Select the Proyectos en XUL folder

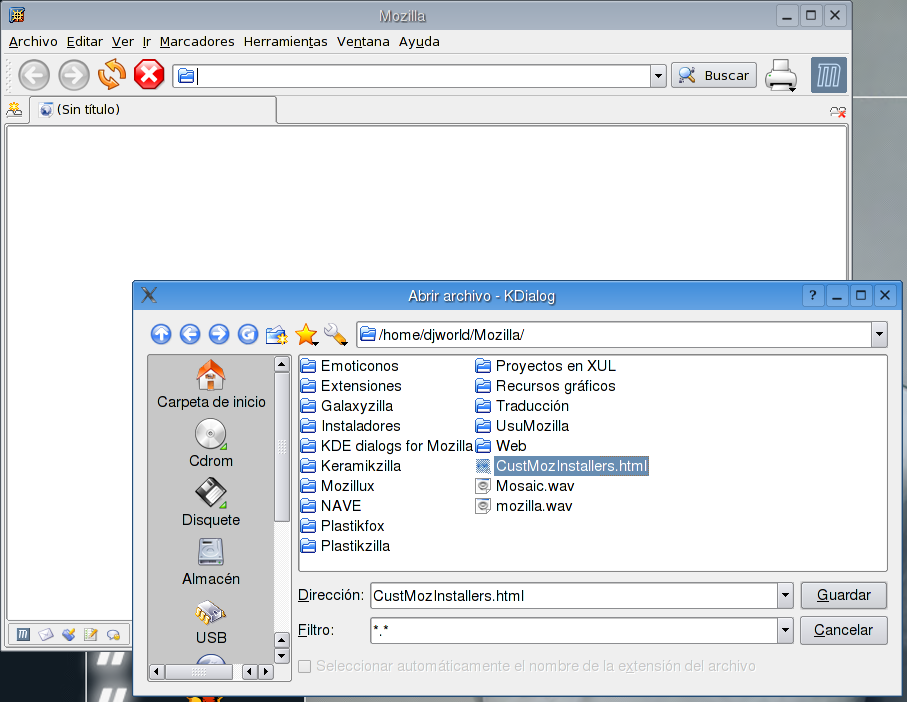tap(545, 366)
